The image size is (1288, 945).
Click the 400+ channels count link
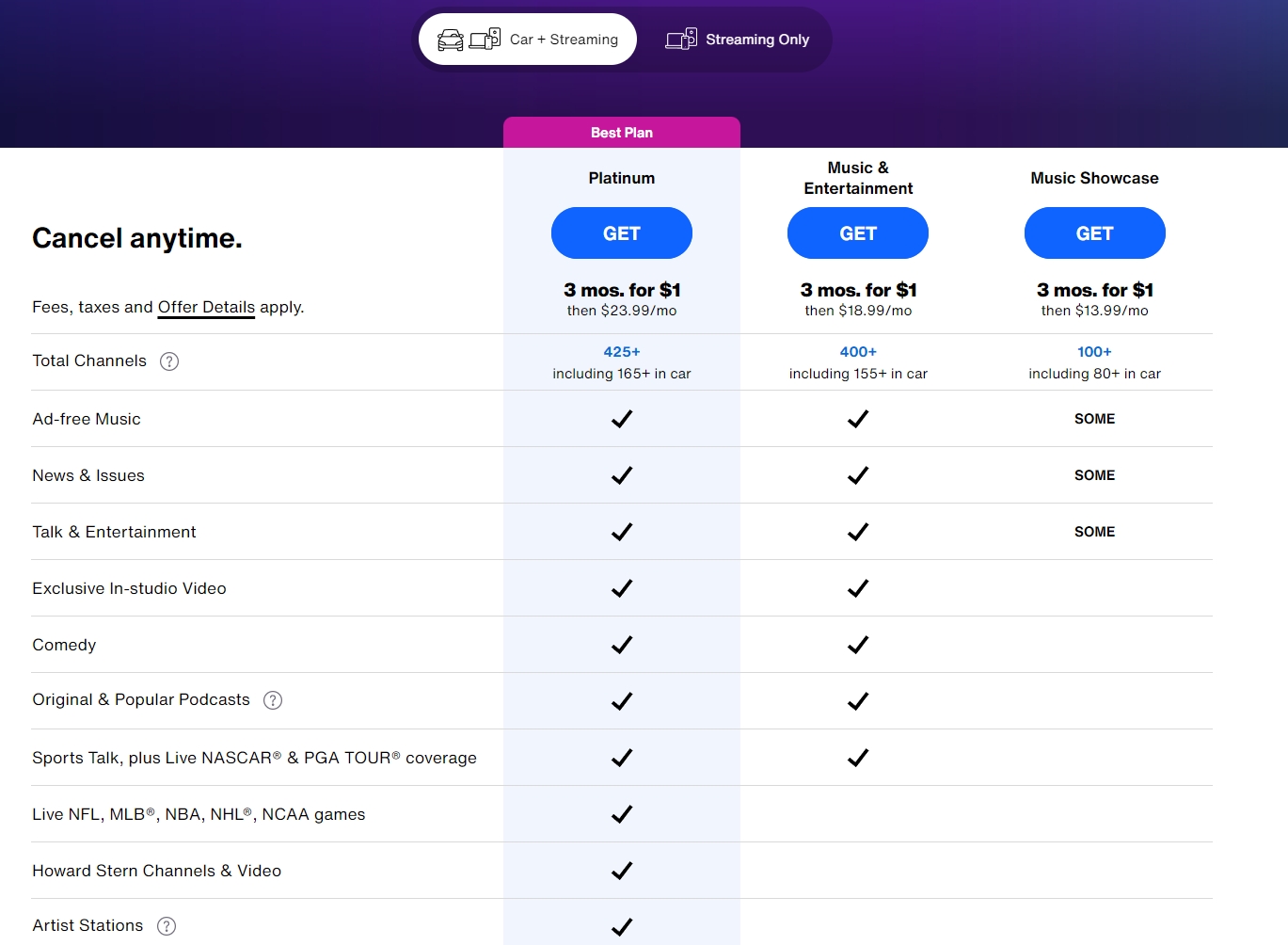[858, 352]
